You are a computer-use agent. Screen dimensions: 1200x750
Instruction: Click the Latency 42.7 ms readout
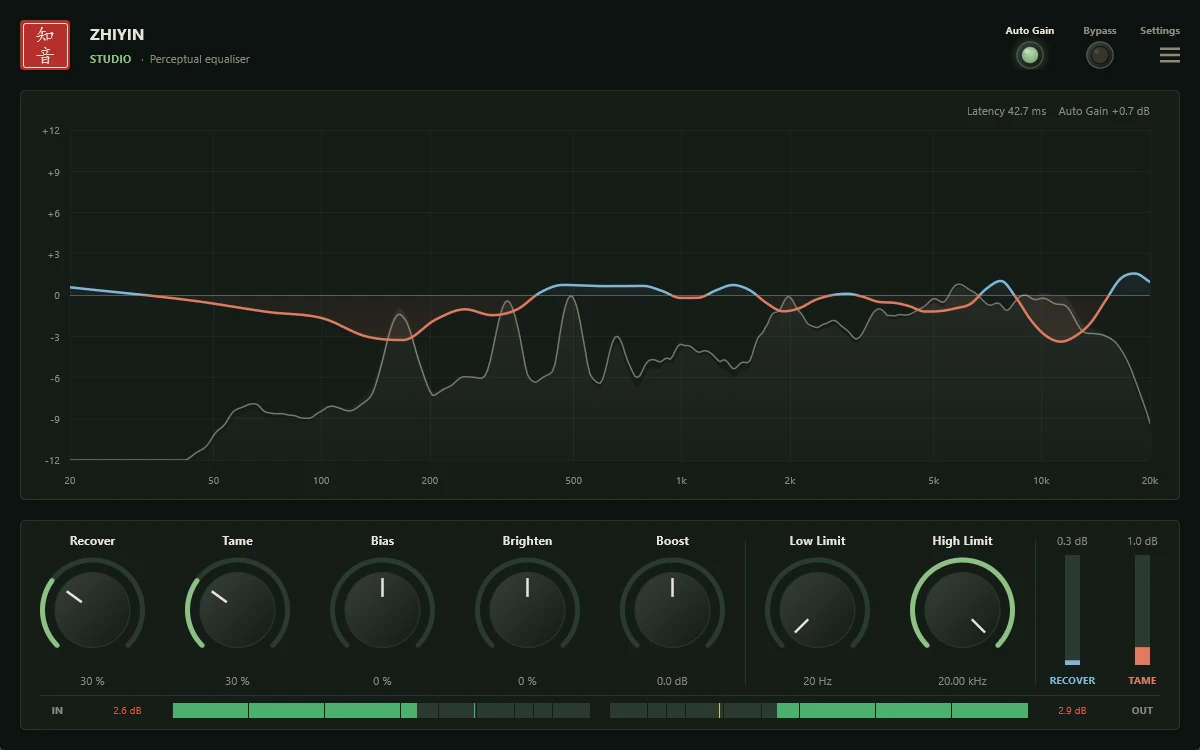pyautogui.click(x=1006, y=111)
